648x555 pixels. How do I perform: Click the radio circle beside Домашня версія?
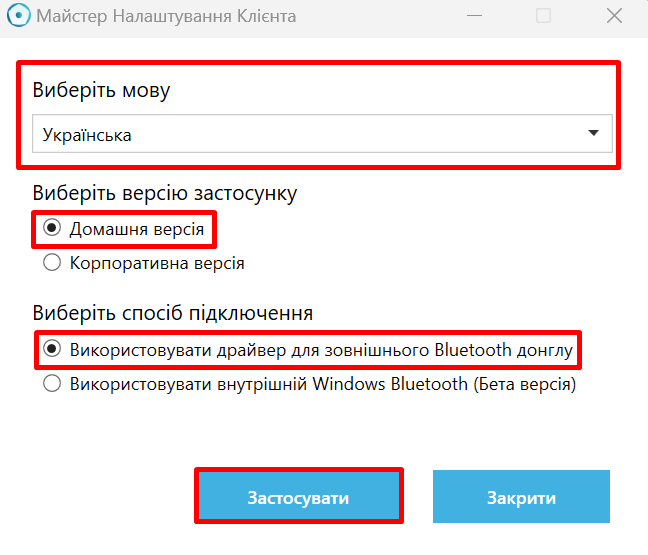[52, 229]
